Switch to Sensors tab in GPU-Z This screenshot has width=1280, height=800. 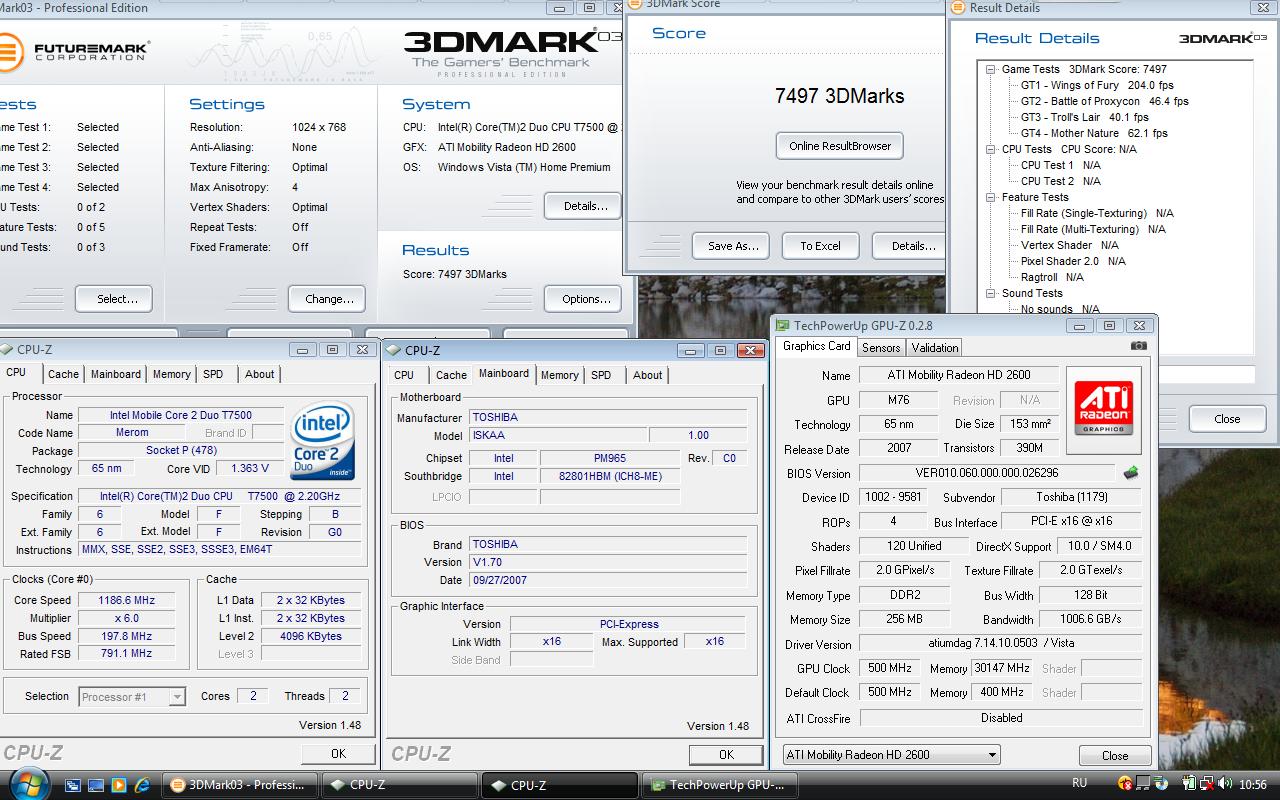point(881,348)
